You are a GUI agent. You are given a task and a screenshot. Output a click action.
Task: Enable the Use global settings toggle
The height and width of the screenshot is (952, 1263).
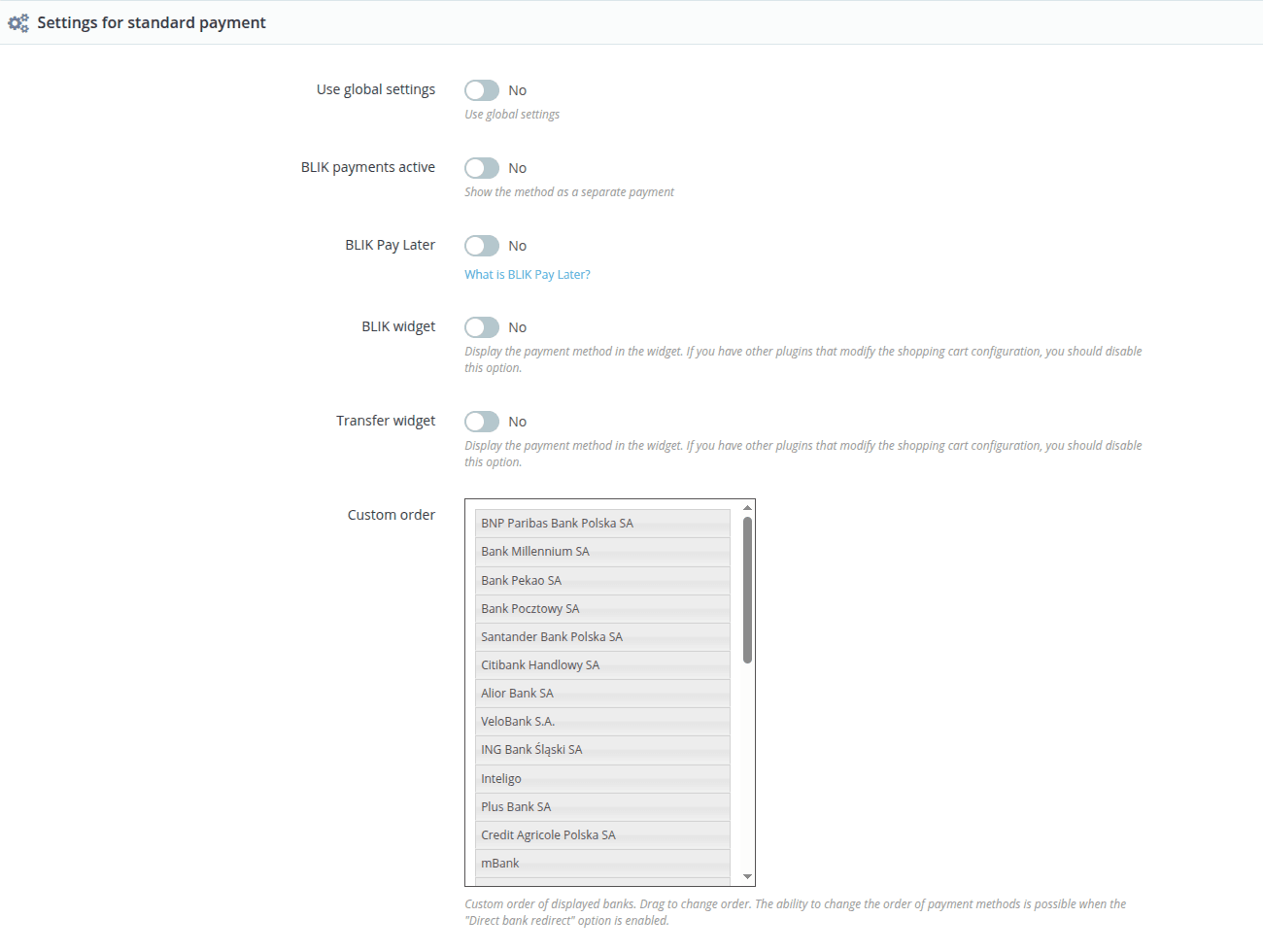click(482, 90)
